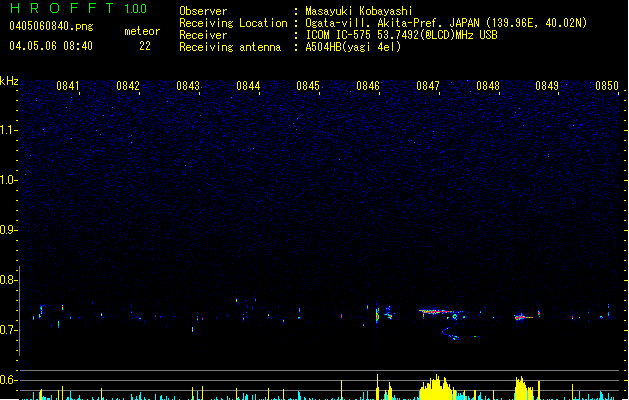Screen dimensions: 629x400
Task: Click the kHz axis unit label
Action: [9, 81]
